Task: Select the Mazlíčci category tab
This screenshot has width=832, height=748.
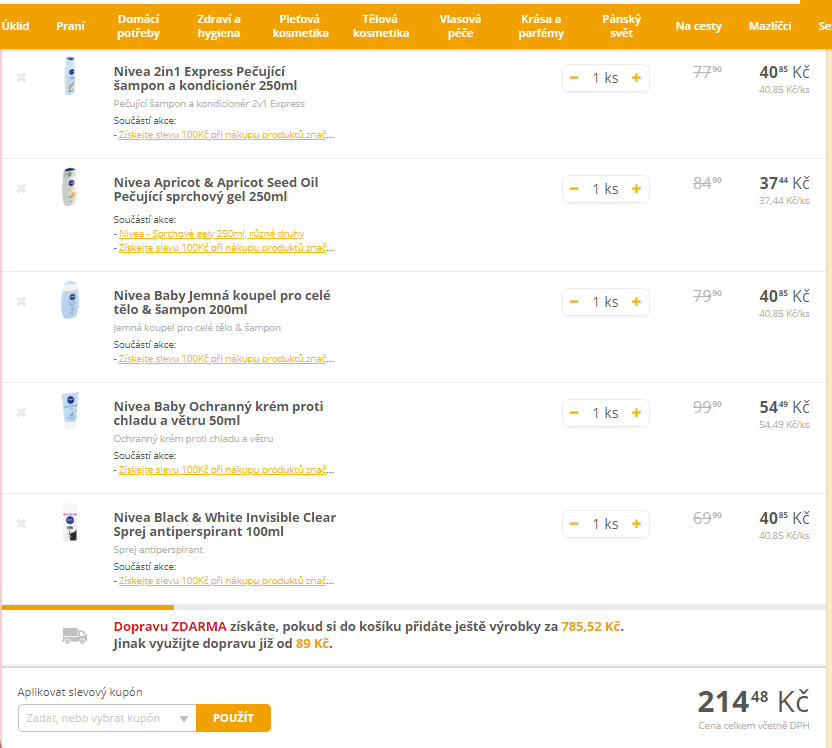Action: pos(770,26)
